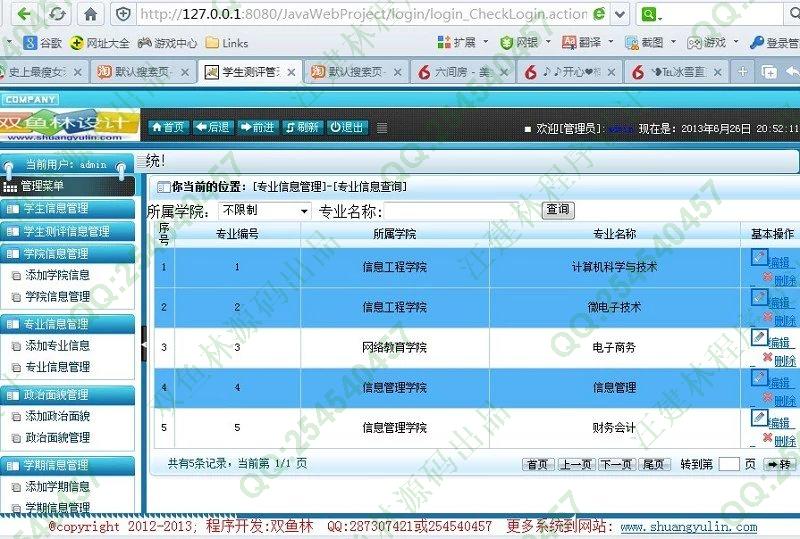This screenshot has width=800, height=539.
Task: Click the address bar shield icon
Action: (x=123, y=14)
